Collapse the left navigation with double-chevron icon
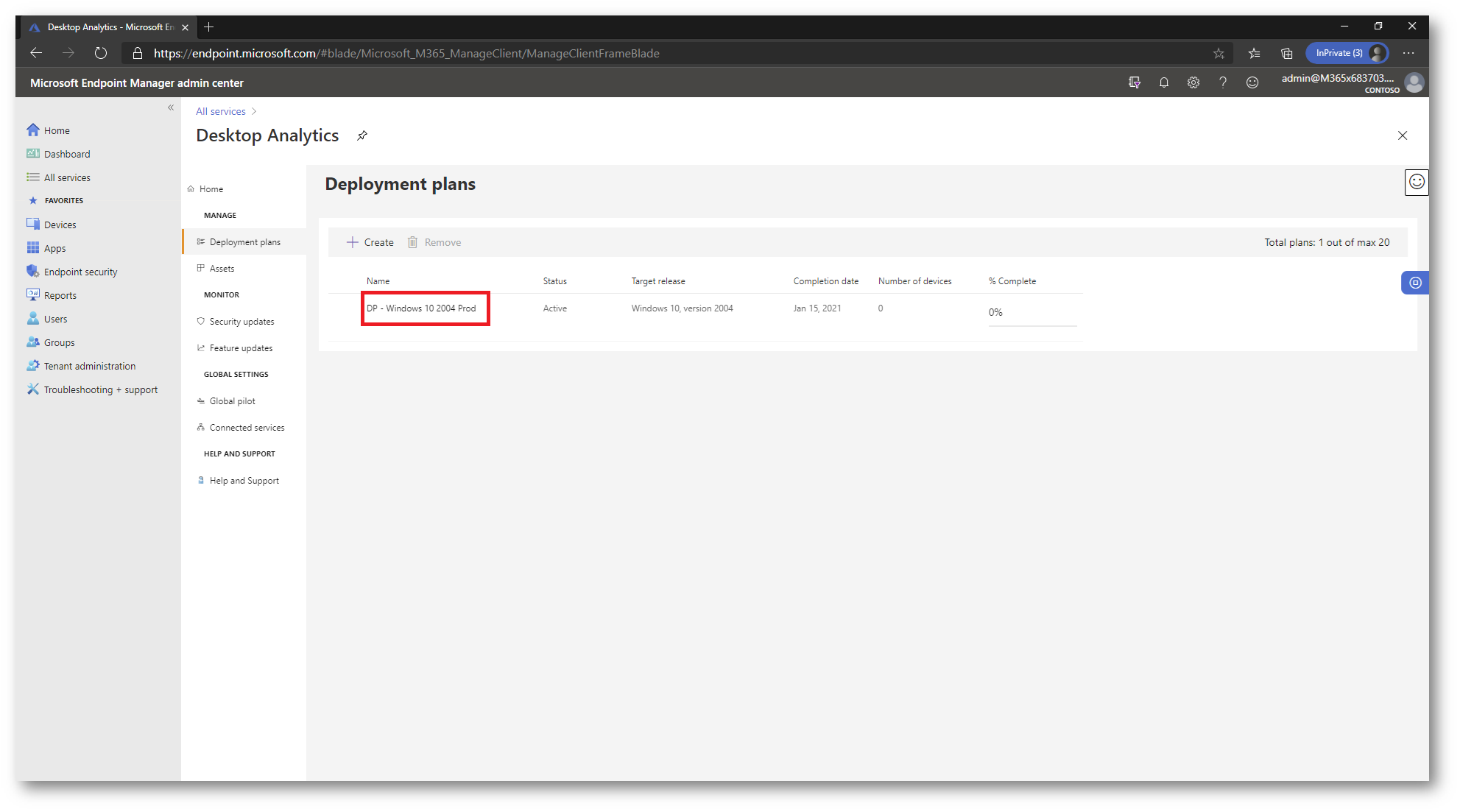 coord(171,107)
